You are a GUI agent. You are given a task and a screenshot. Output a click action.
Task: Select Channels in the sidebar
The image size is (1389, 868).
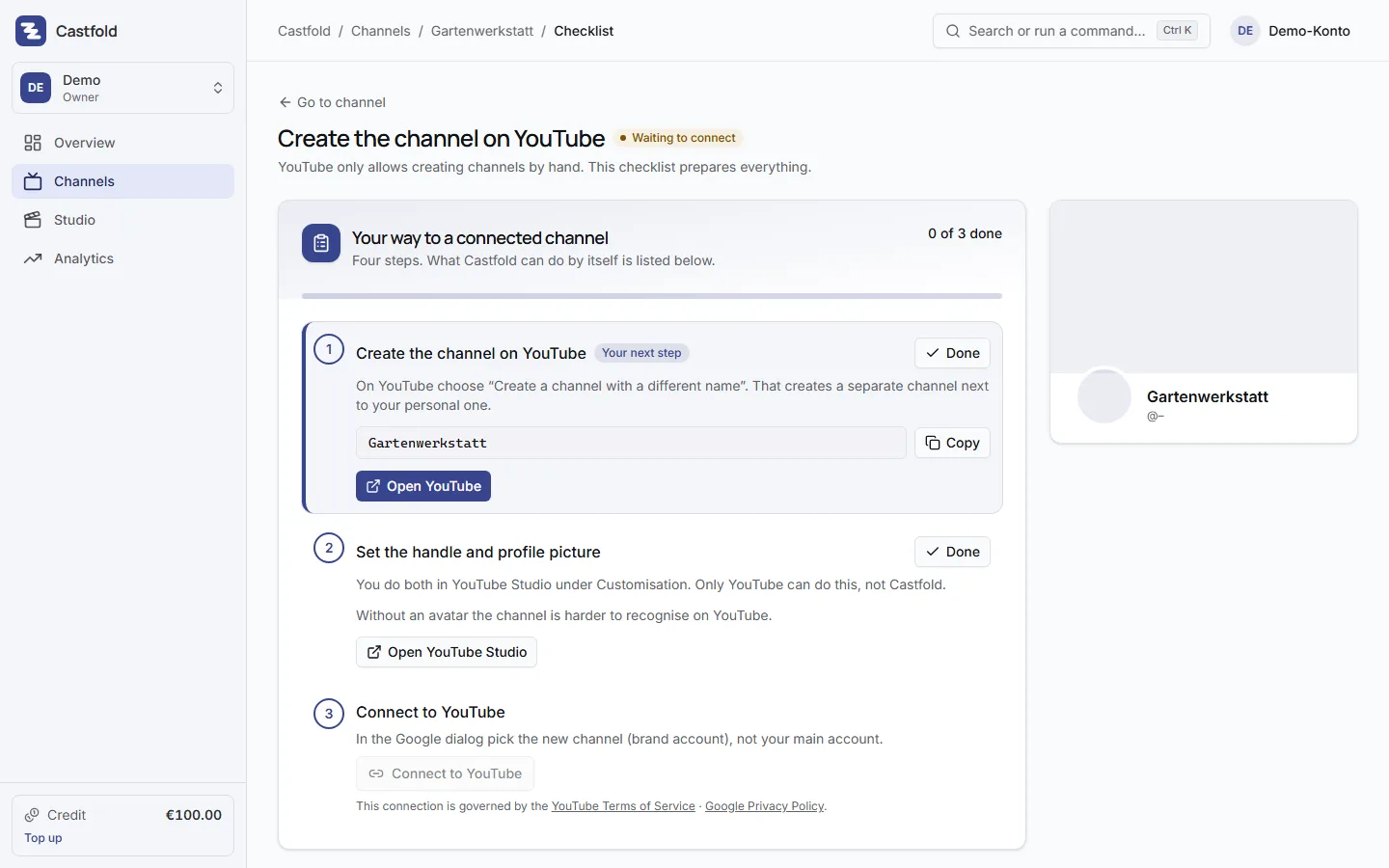point(123,181)
